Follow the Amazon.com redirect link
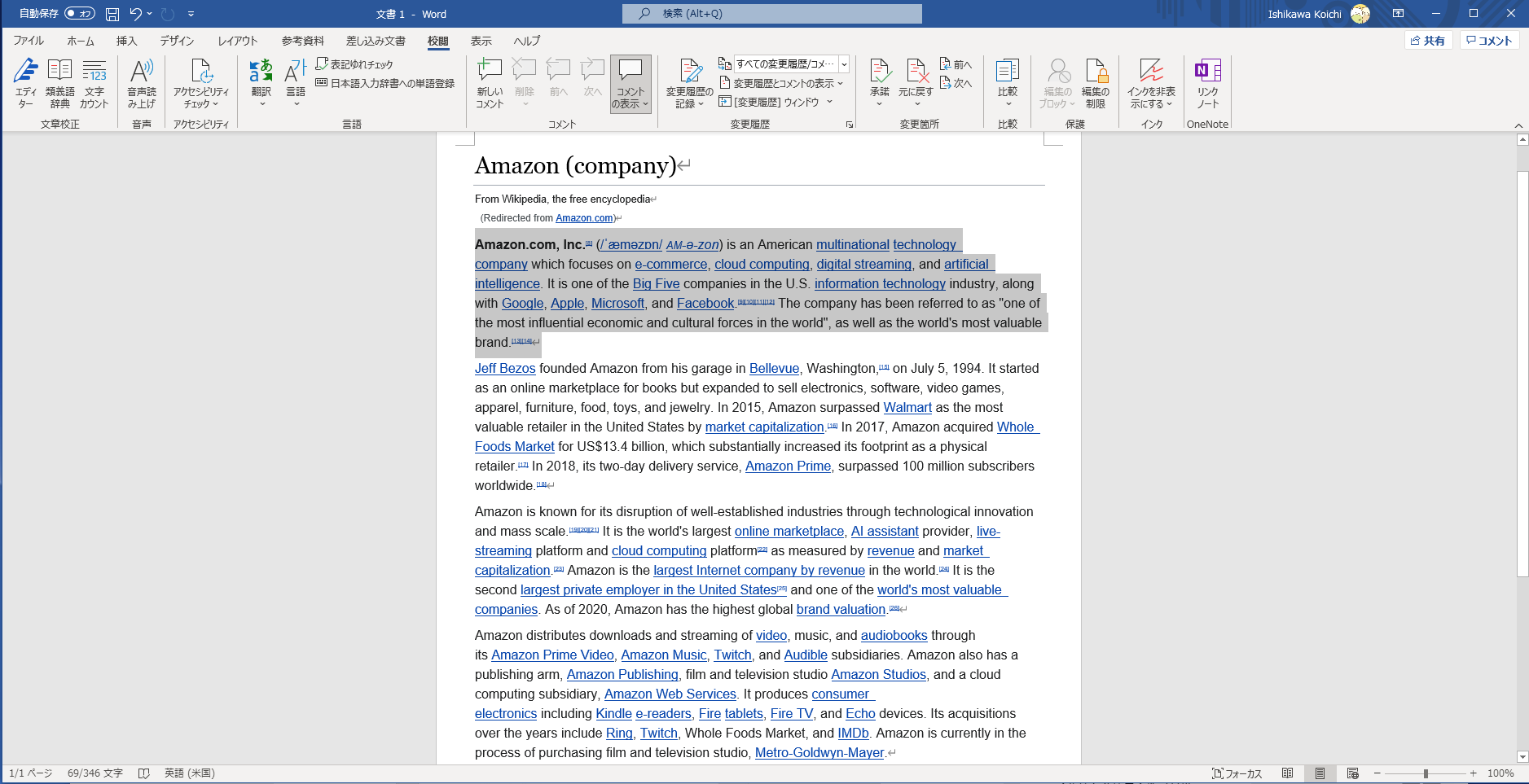1529x784 pixels. click(x=584, y=218)
